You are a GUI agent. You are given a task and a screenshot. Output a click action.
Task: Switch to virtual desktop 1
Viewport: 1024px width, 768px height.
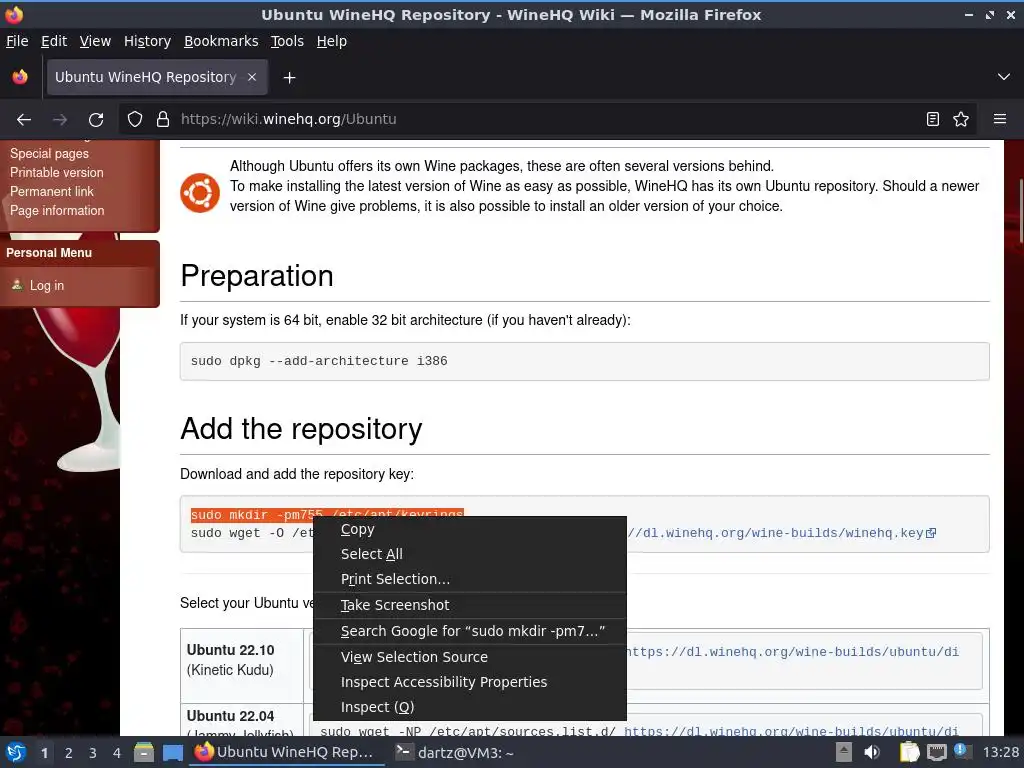pos(44,753)
